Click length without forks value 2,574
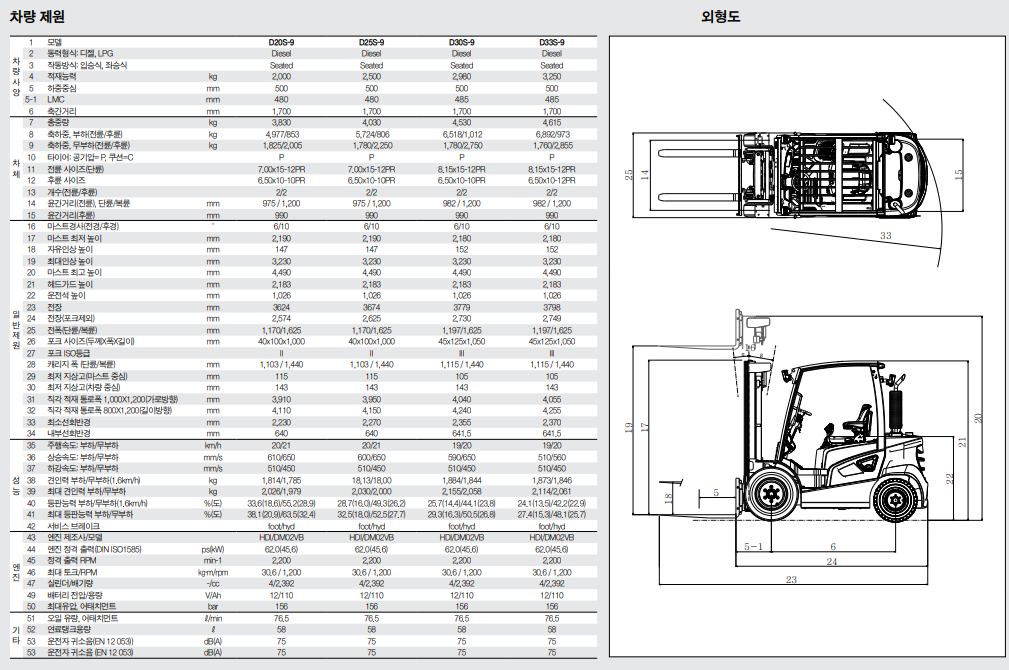This screenshot has width=1009, height=670. (x=281, y=319)
